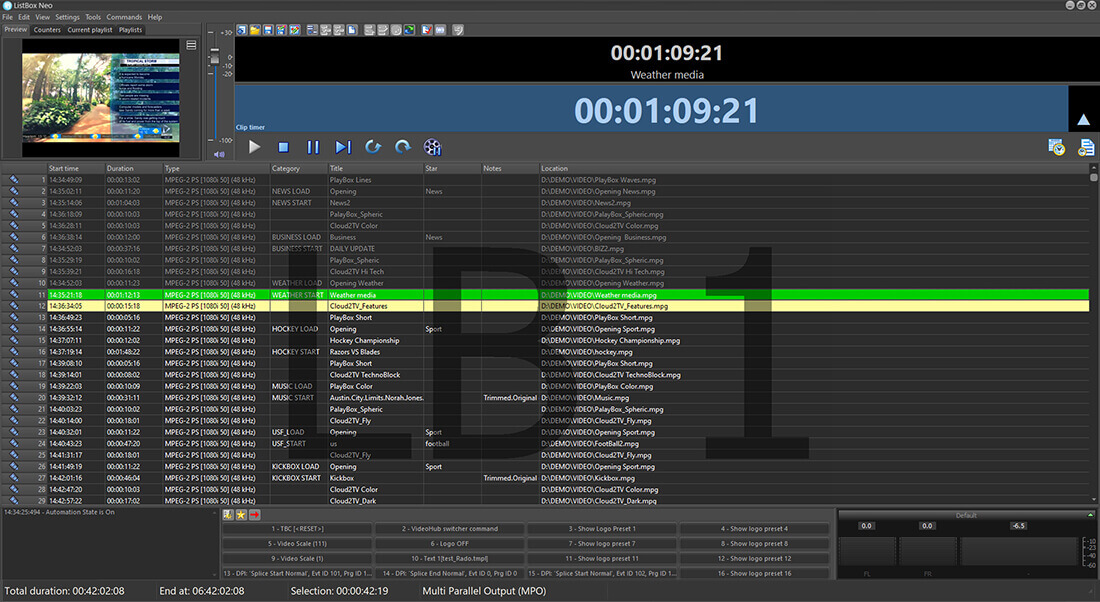Pause playback with the Pause button
Screen dimensions: 1100x602
click(x=313, y=147)
